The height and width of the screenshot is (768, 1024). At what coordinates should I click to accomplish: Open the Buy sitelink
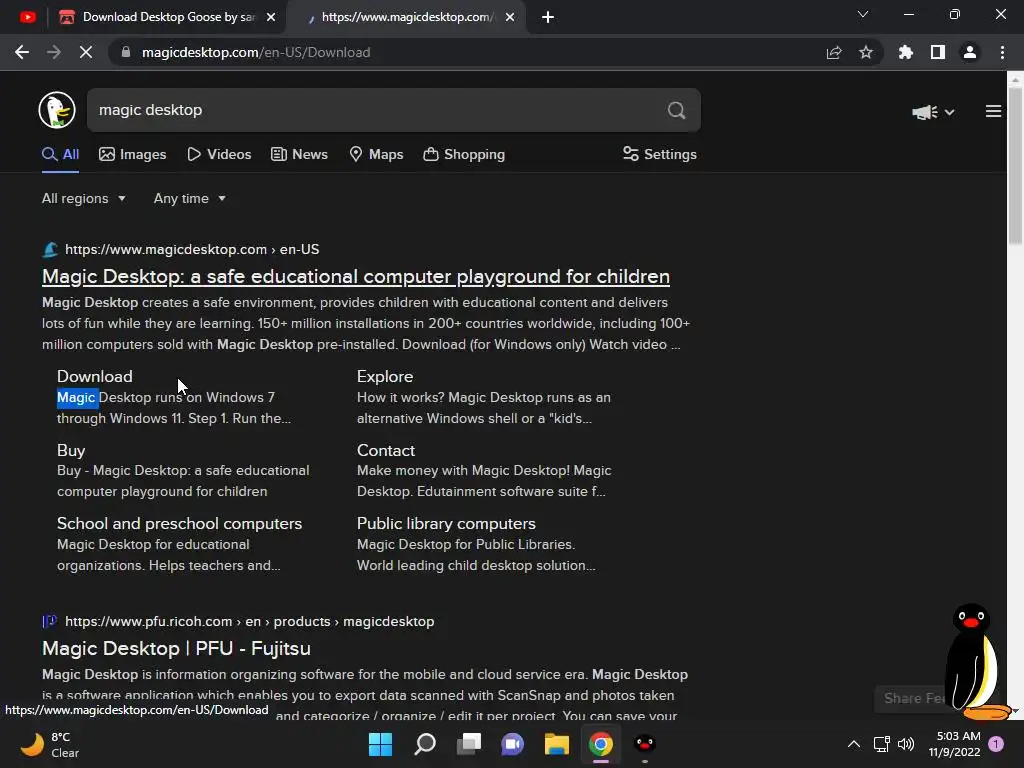pos(71,451)
